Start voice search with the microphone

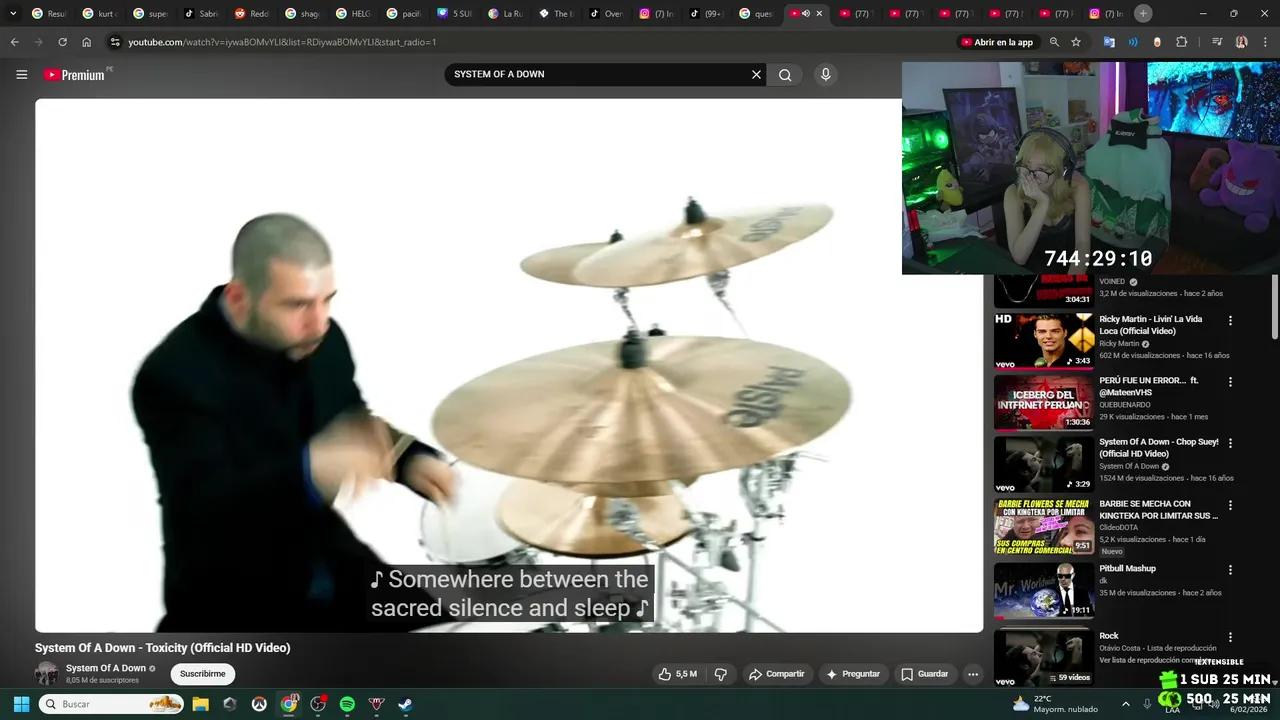[825, 74]
